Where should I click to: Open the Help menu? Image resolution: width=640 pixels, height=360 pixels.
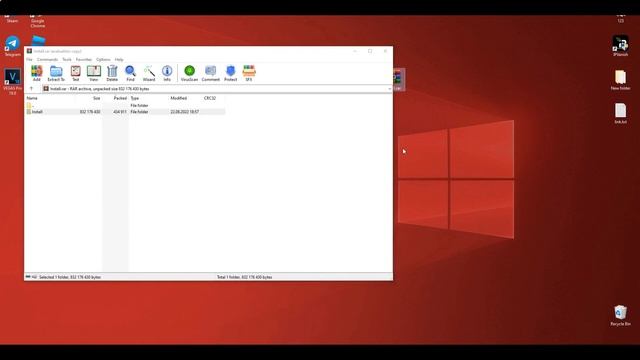tap(119, 60)
